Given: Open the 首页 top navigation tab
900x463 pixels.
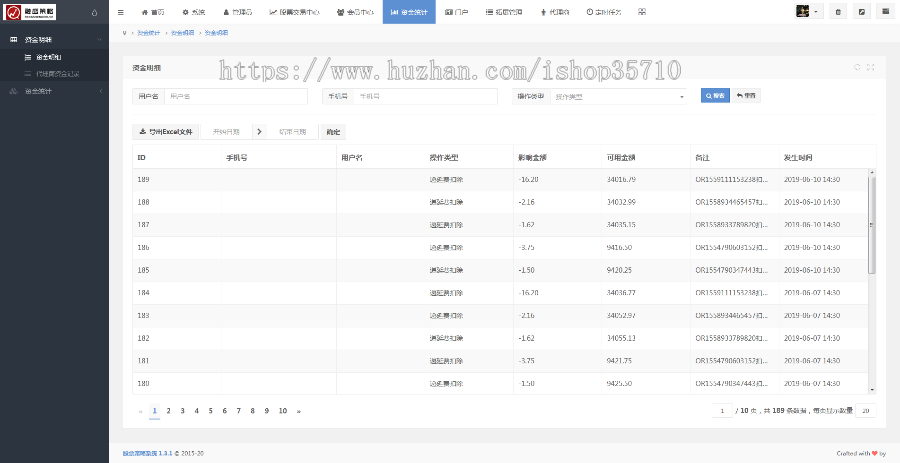Looking at the screenshot, I should [x=153, y=12].
